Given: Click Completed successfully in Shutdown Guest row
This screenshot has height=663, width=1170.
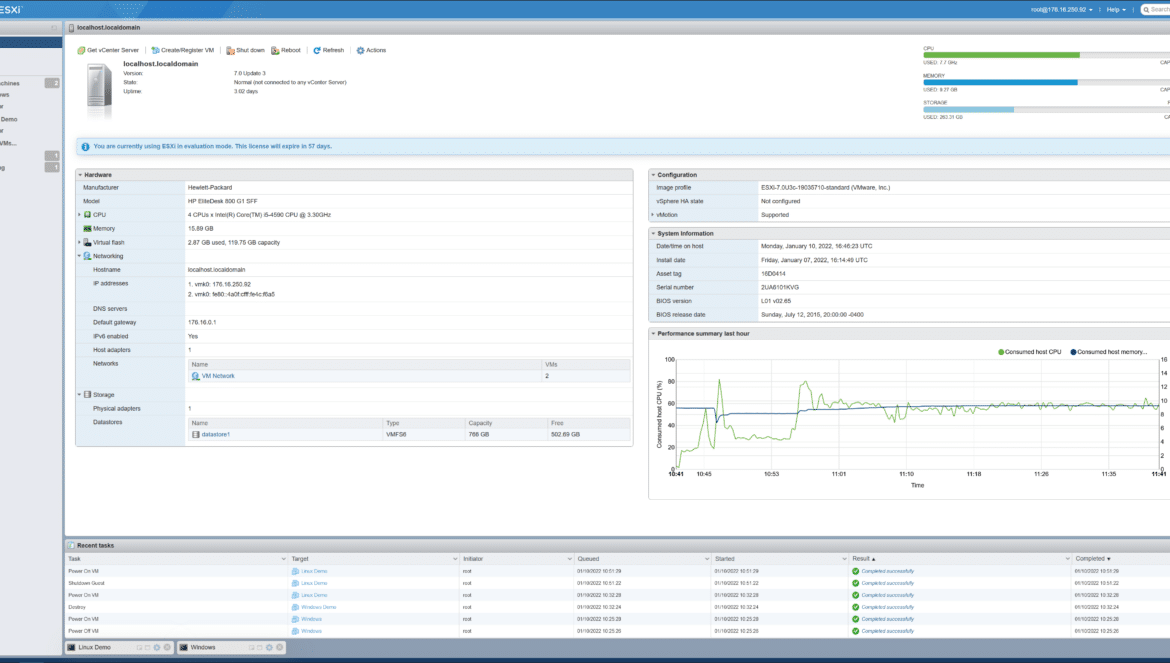Looking at the screenshot, I should pos(888,583).
